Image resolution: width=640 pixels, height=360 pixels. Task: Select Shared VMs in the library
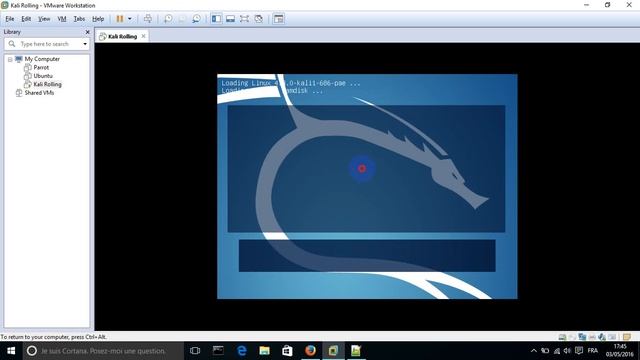coord(39,93)
